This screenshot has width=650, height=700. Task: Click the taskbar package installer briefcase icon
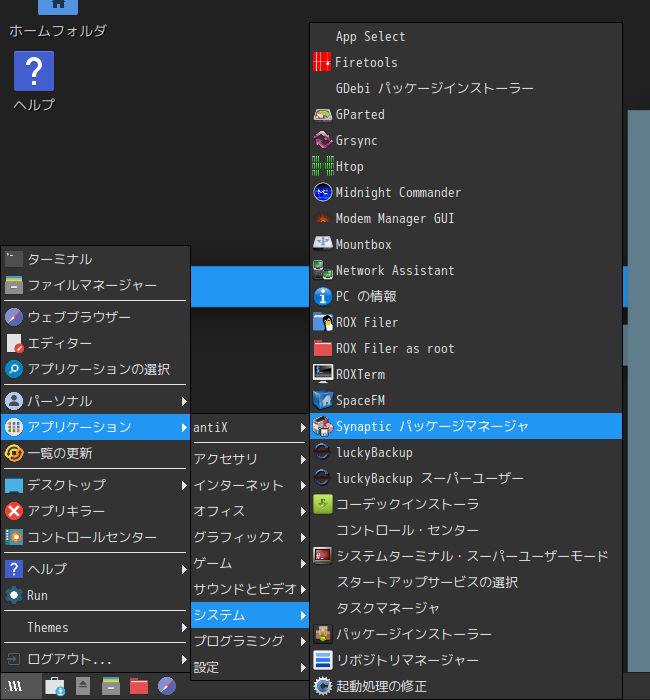[x=55, y=686]
